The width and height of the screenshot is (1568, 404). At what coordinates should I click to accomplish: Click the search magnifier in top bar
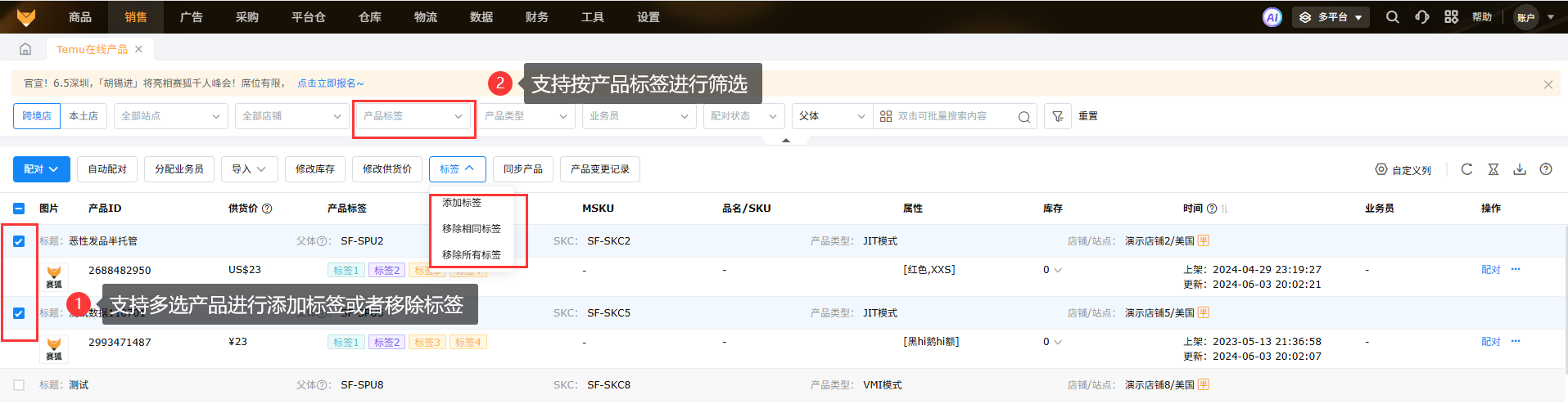coord(1392,17)
